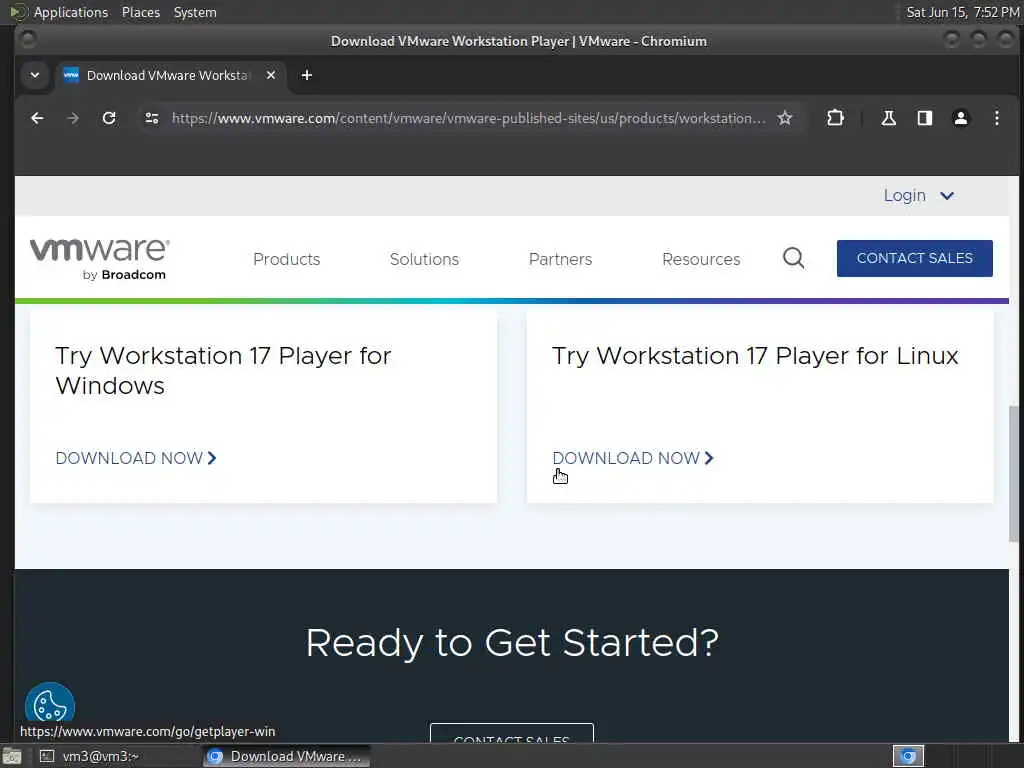Toggle the browser side panel icon
This screenshot has height=768, width=1024.
pos(924,118)
